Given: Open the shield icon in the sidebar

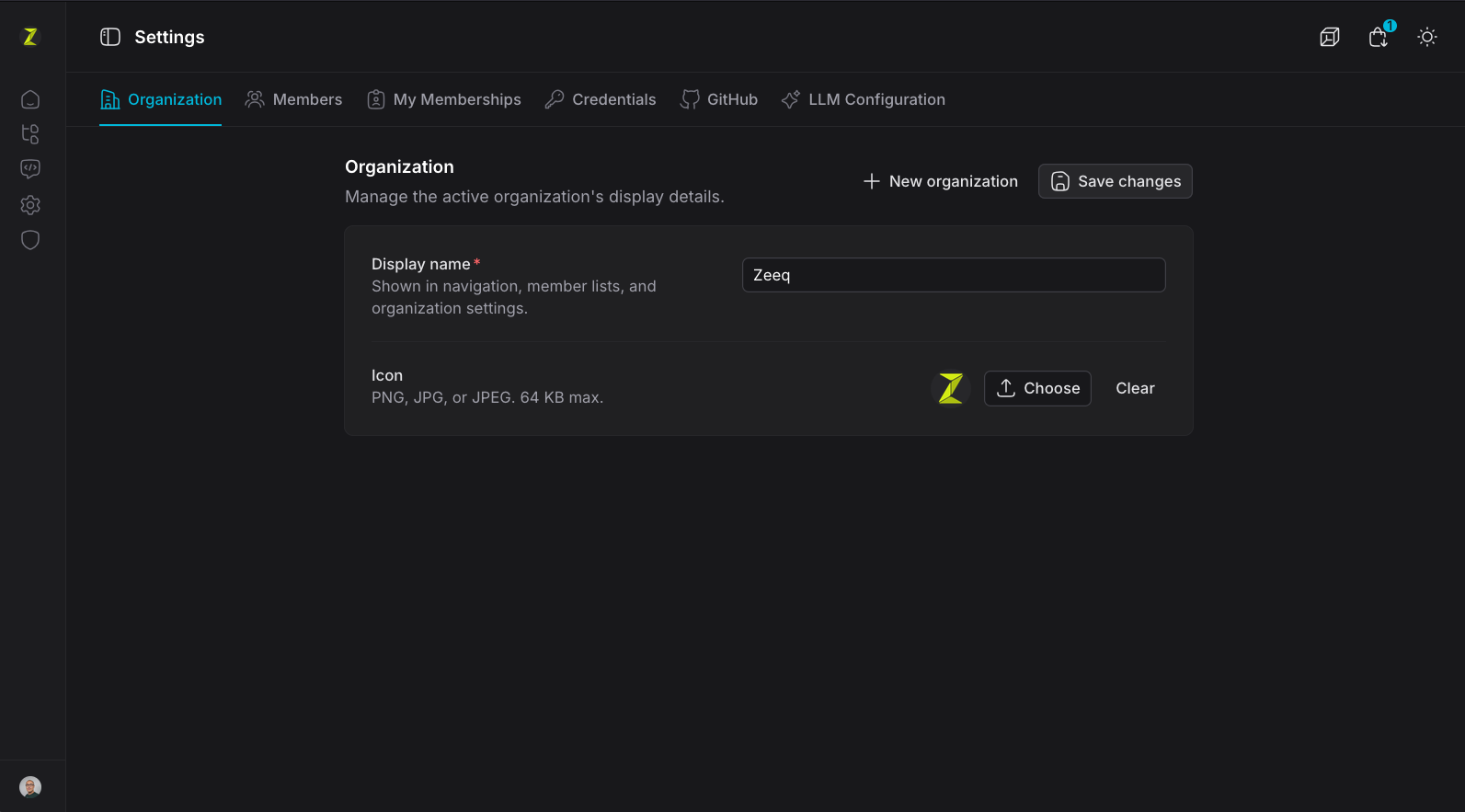Looking at the screenshot, I should pyautogui.click(x=30, y=240).
